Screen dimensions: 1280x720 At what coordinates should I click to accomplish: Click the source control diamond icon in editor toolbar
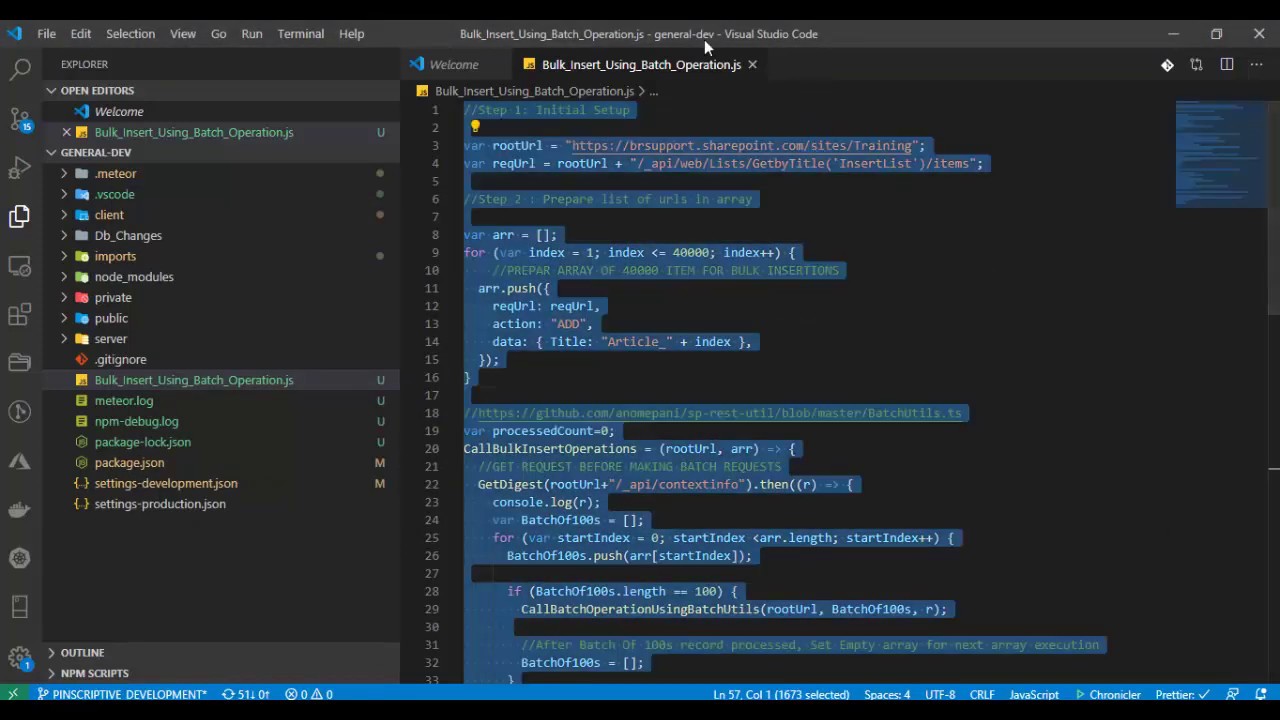click(1167, 65)
